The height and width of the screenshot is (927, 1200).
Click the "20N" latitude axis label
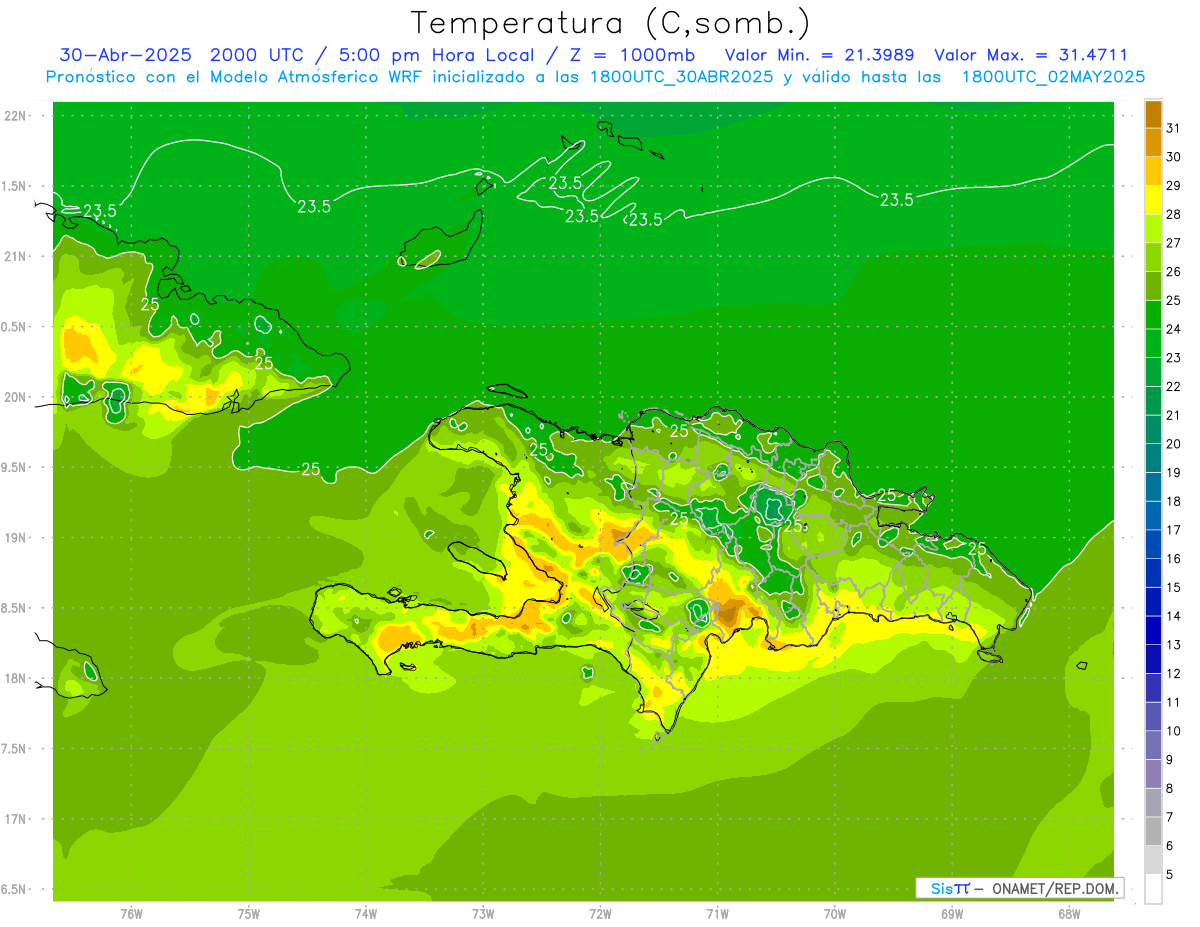(x=17, y=397)
